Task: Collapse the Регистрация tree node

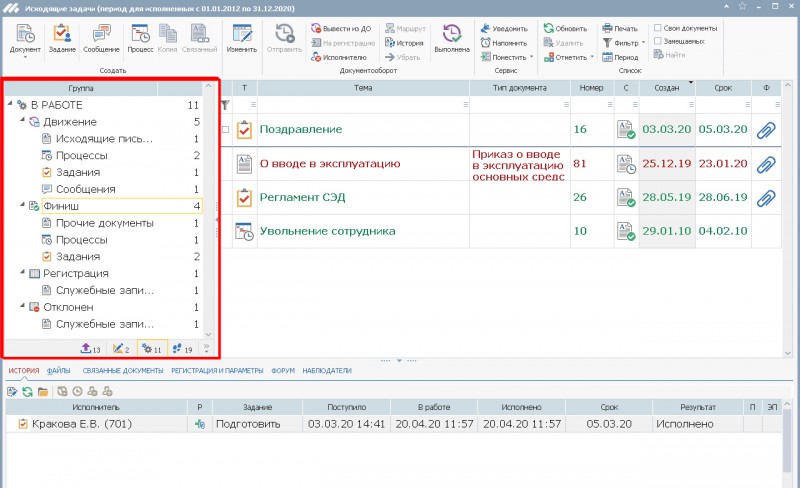Action: (22, 272)
